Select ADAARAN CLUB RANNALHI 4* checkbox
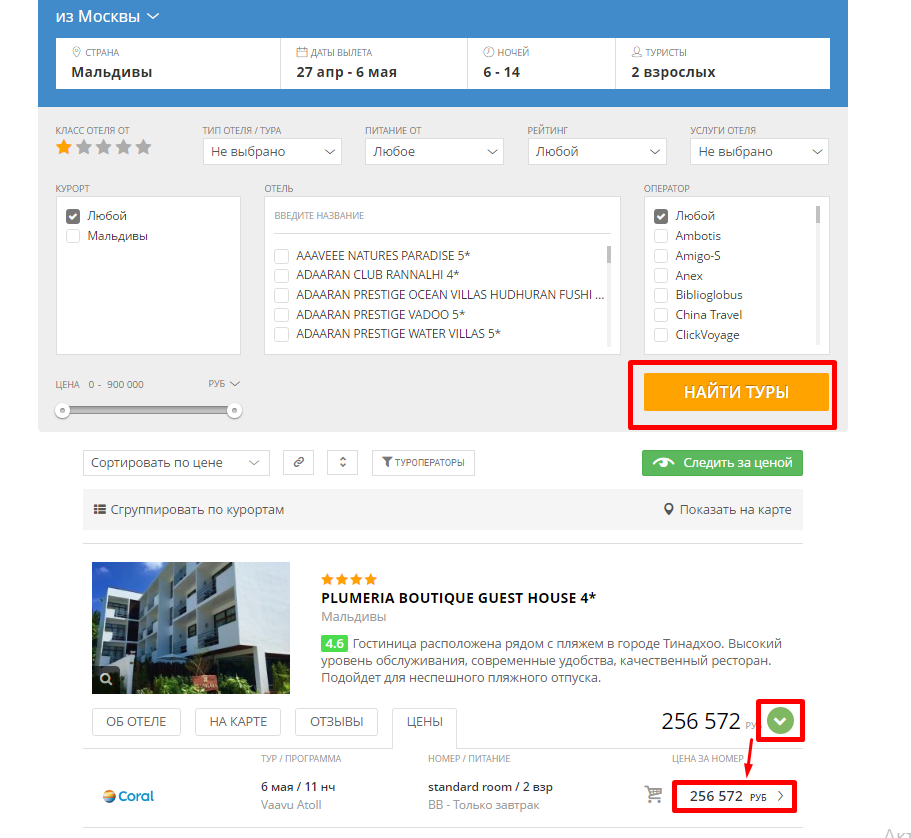The image size is (911, 838). click(x=281, y=275)
